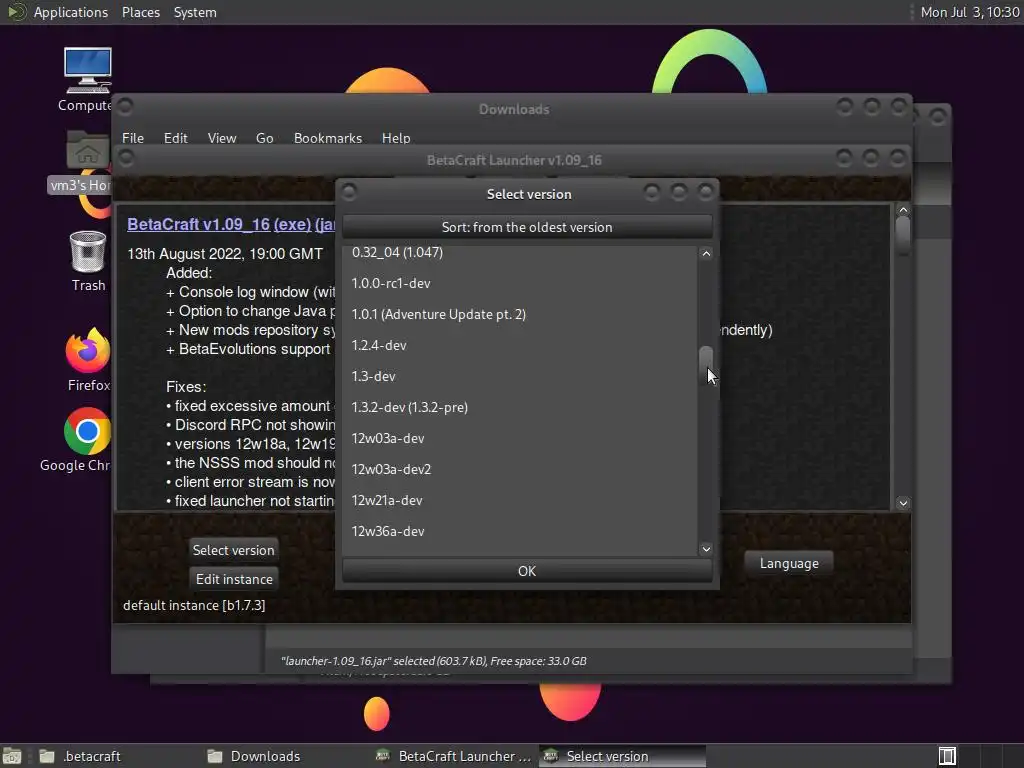Select version 1.3.2-dev (1.3.2-pre)

pyautogui.click(x=520, y=407)
